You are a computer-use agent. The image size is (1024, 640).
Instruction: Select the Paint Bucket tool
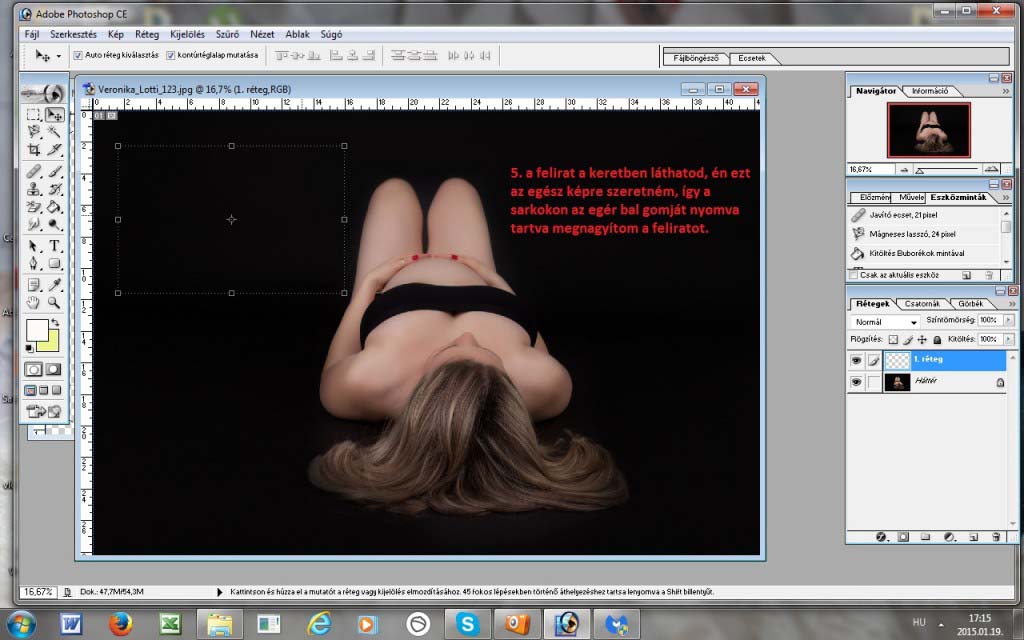coord(55,208)
